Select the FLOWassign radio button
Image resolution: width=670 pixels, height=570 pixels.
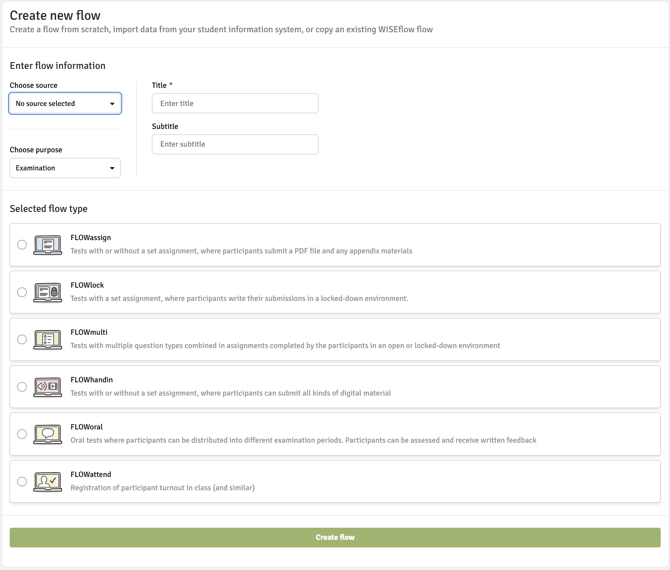tap(22, 245)
